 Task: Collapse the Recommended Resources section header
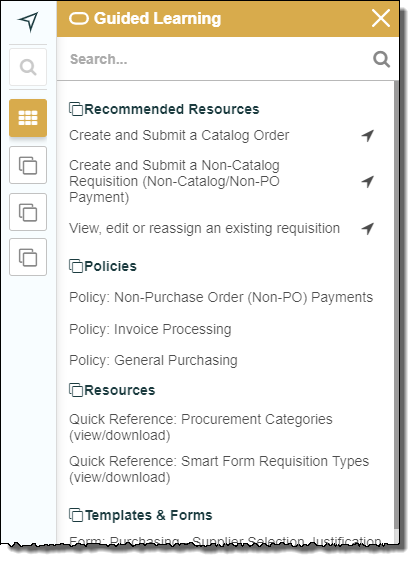tap(164, 109)
